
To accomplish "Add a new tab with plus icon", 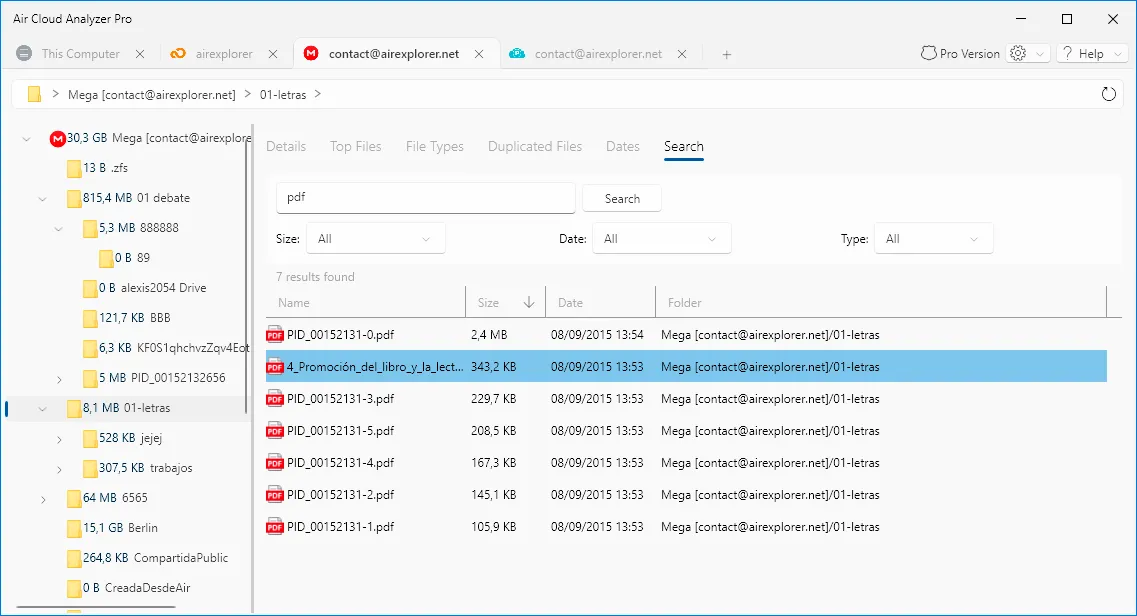I will (727, 54).
